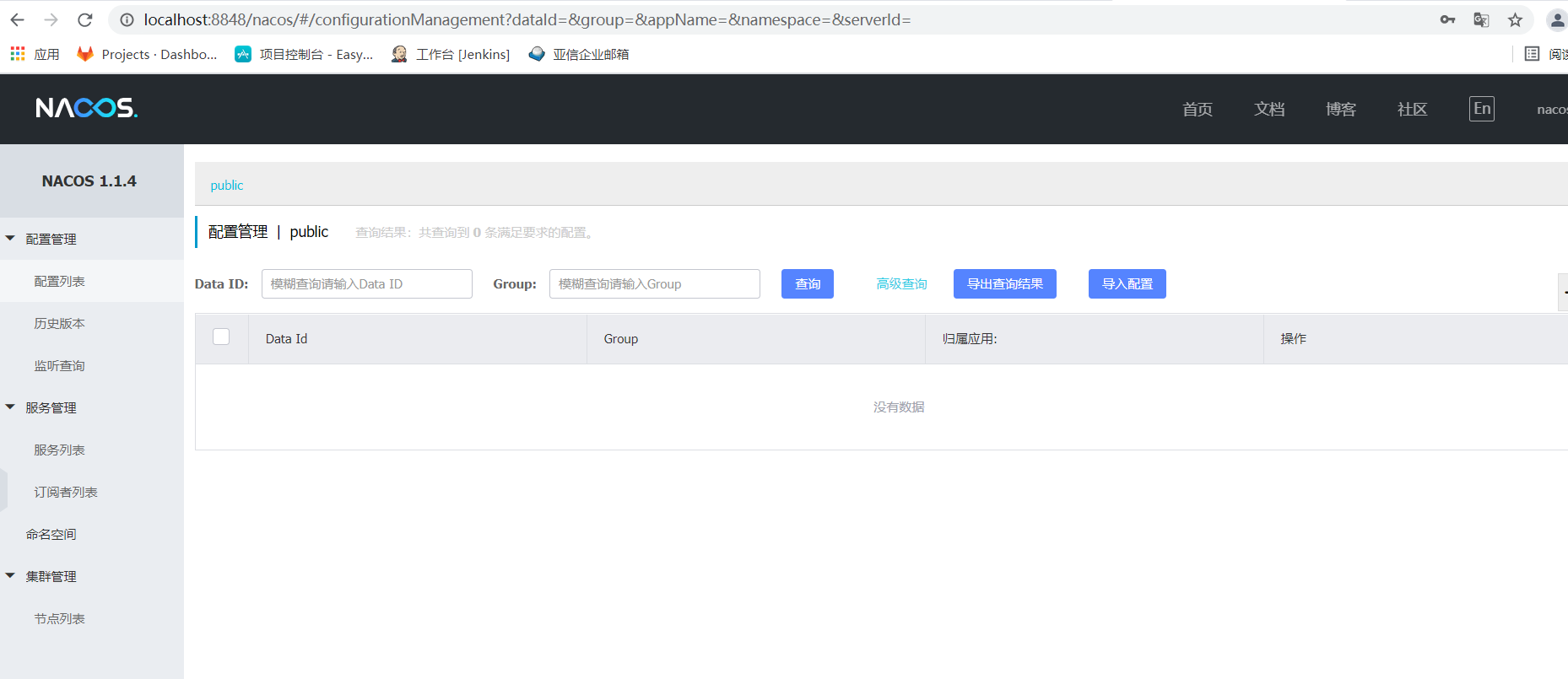Open 社区 in top navigation
Screen dimensions: 1568x679
click(1413, 109)
